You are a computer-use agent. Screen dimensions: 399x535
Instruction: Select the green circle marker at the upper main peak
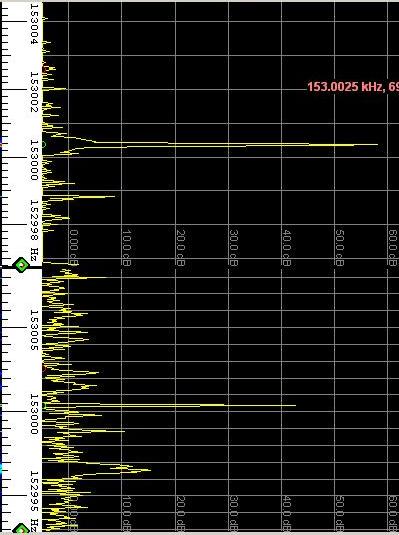click(44, 145)
